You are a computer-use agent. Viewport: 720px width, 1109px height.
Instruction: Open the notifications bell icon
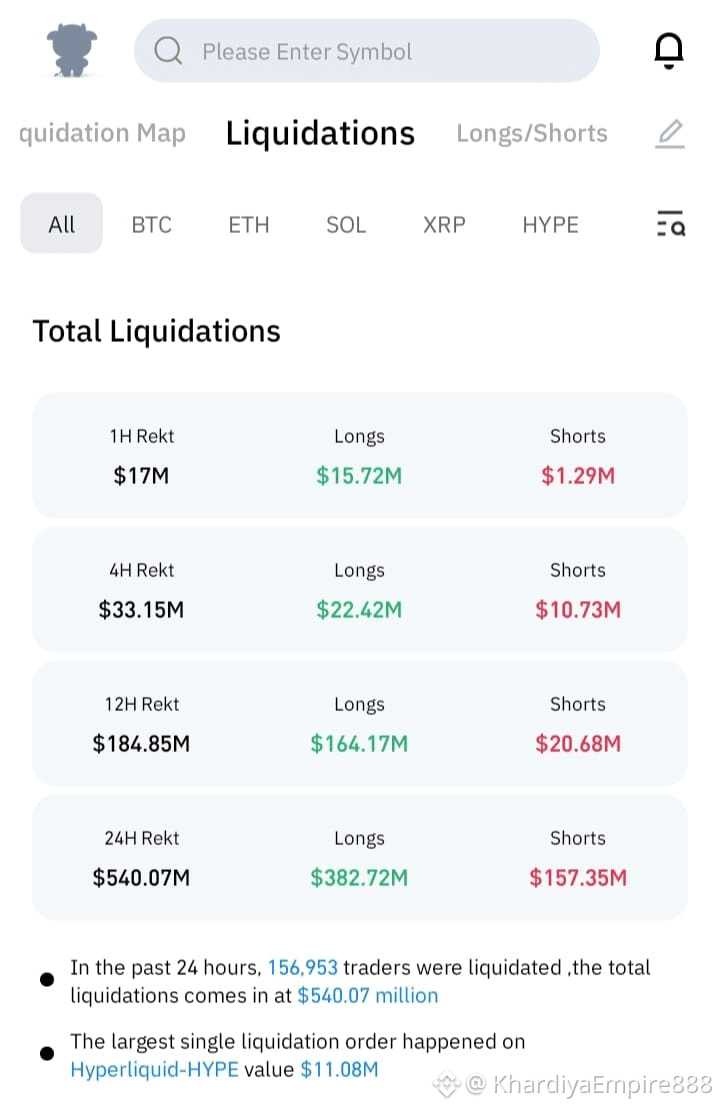pos(668,50)
